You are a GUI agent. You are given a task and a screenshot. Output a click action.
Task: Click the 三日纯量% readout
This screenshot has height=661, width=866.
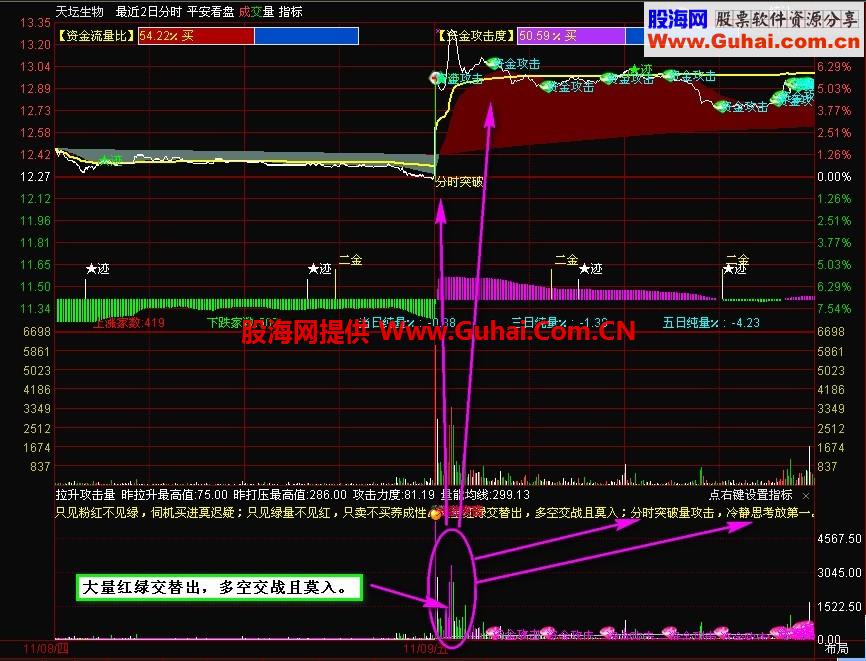click(559, 322)
